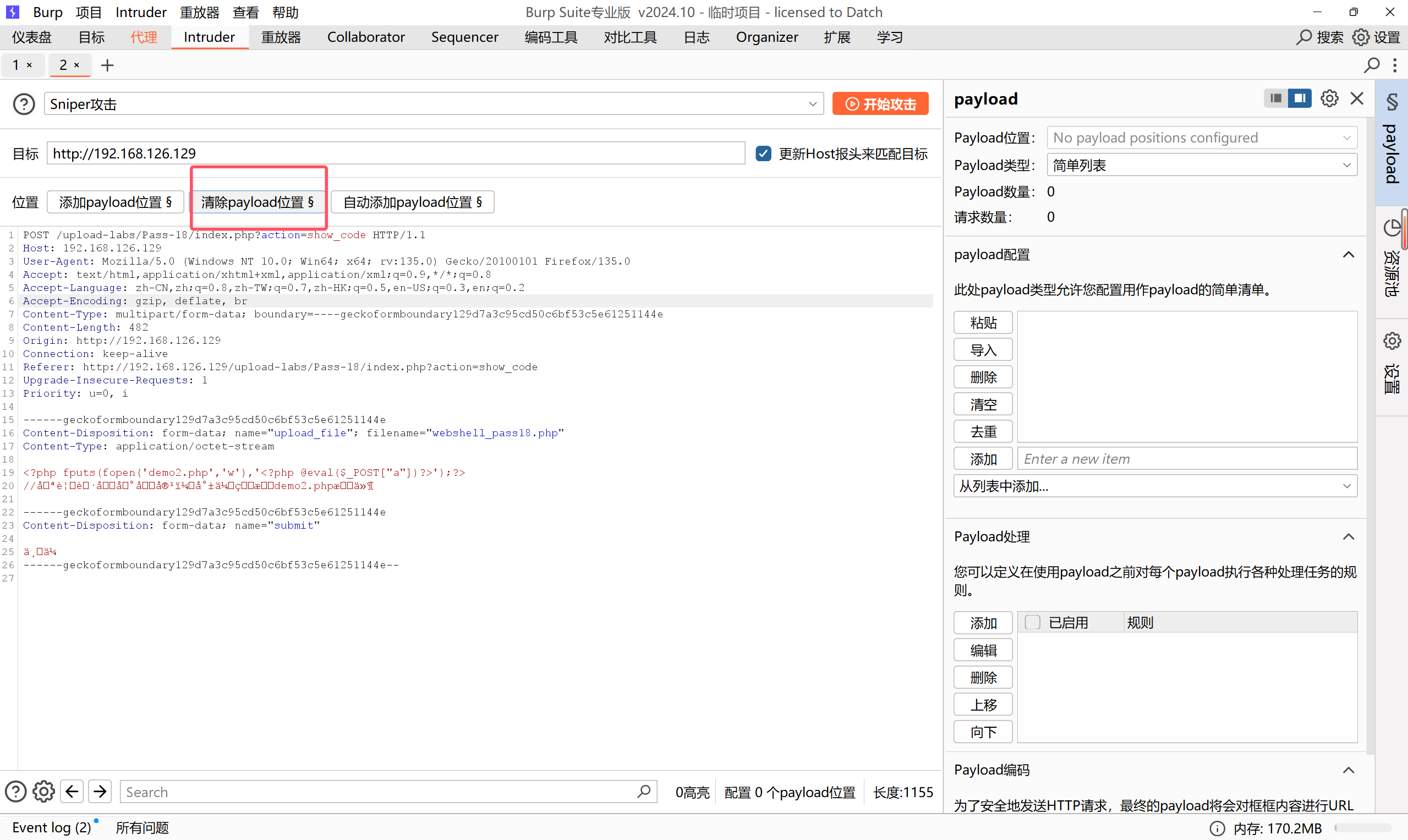
Task: Open the 帮助 menu
Action: pos(285,12)
